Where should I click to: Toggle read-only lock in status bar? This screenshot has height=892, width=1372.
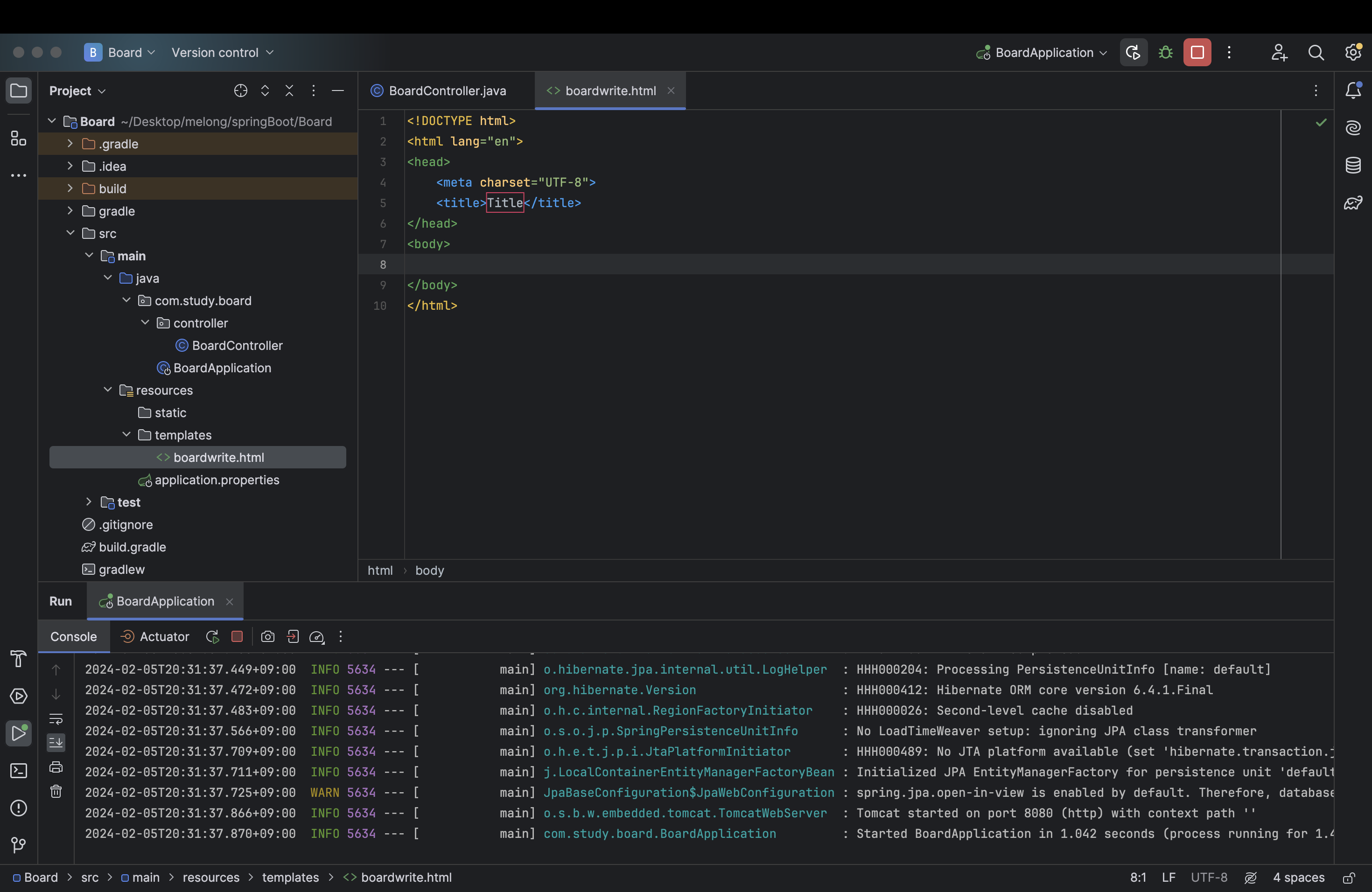[x=1348, y=878]
